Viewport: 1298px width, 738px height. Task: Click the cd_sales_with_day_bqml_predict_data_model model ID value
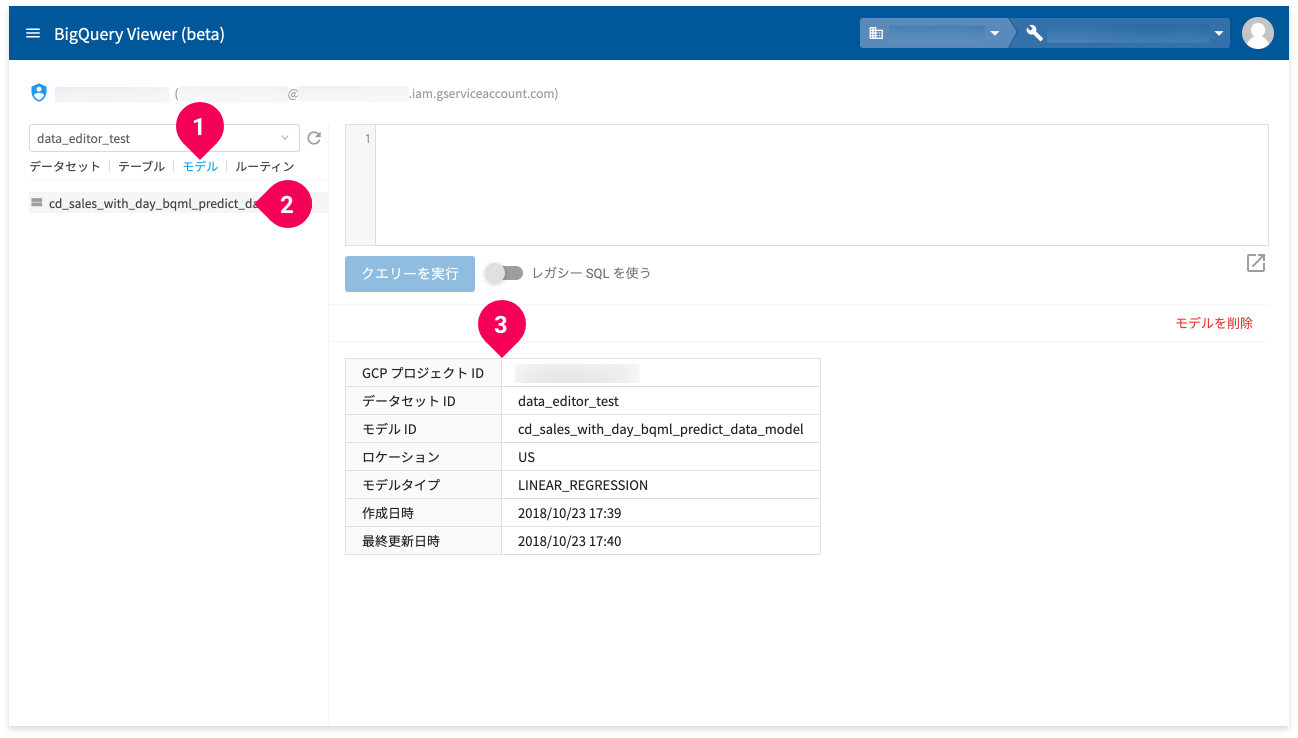661,429
